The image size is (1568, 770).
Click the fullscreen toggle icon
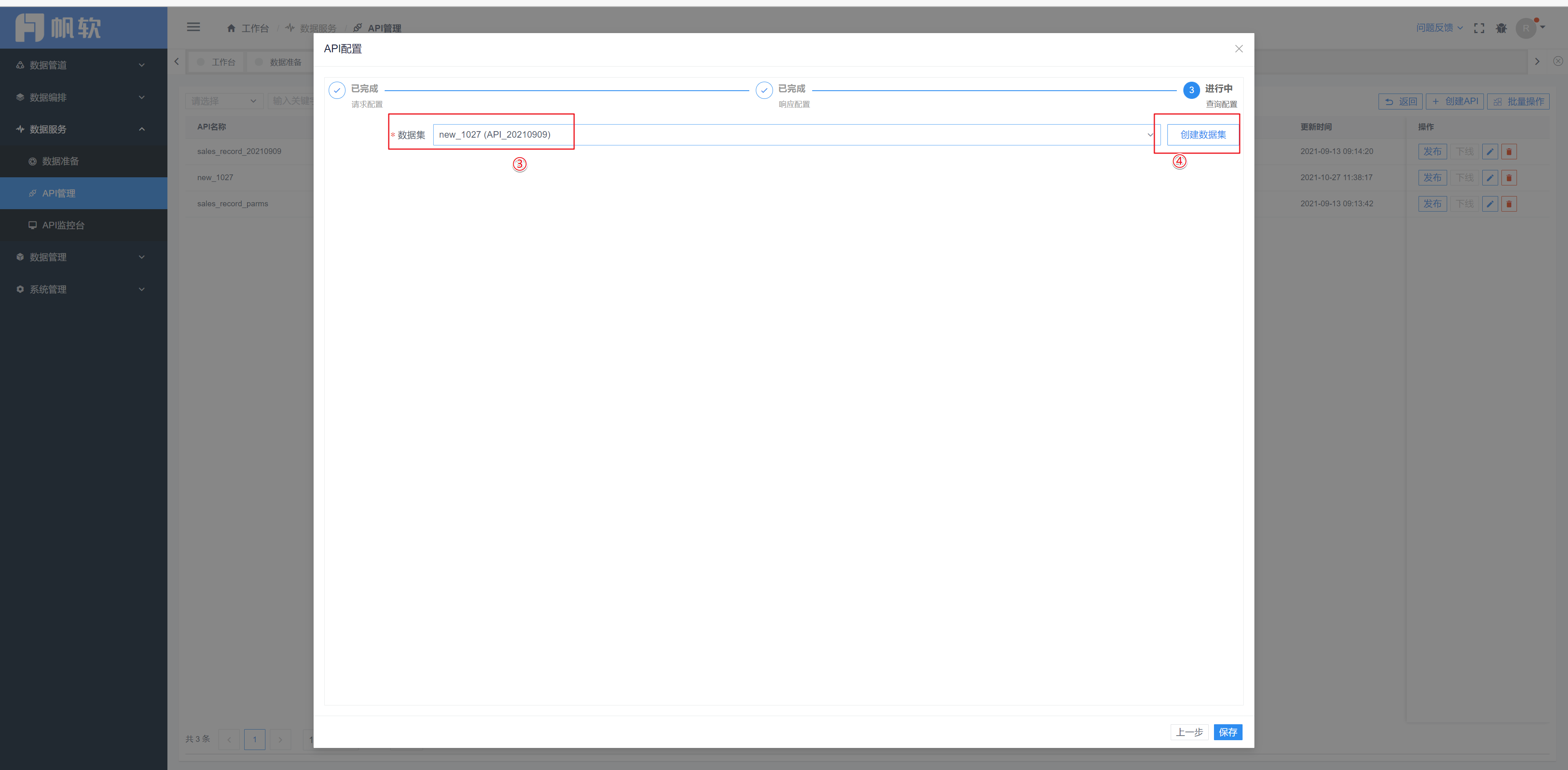pyautogui.click(x=1479, y=28)
